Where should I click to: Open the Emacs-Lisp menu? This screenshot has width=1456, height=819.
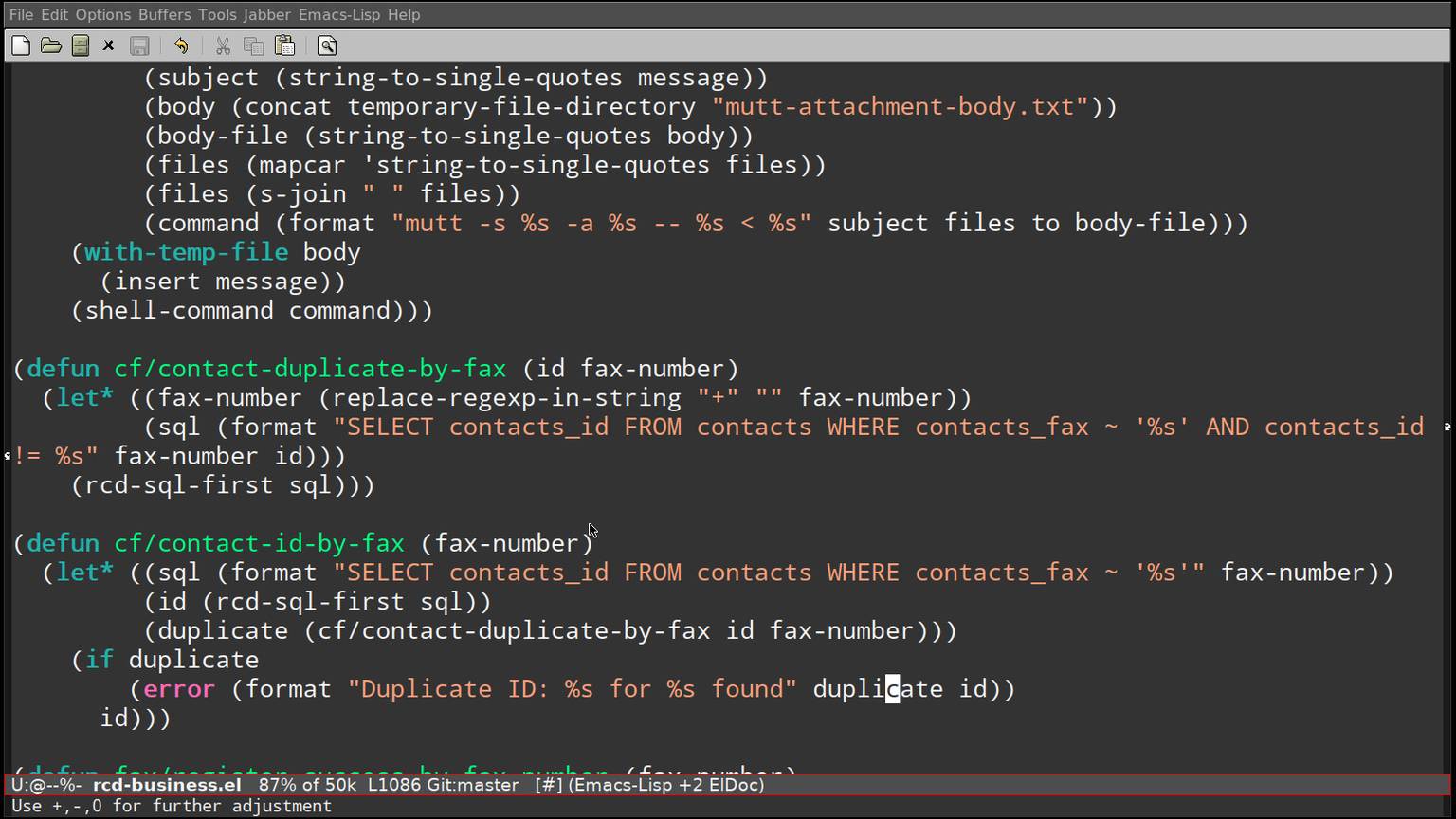pyautogui.click(x=339, y=15)
